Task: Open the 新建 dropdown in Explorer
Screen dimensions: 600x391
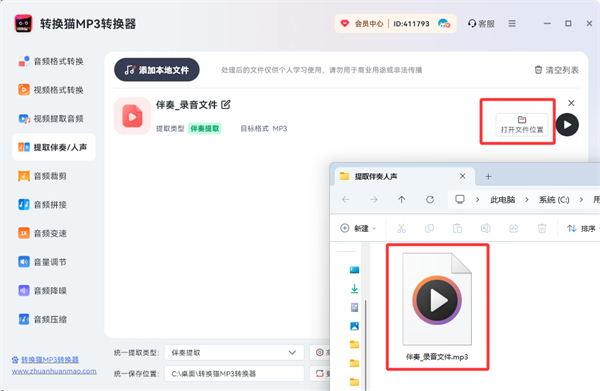Action: [x=358, y=228]
